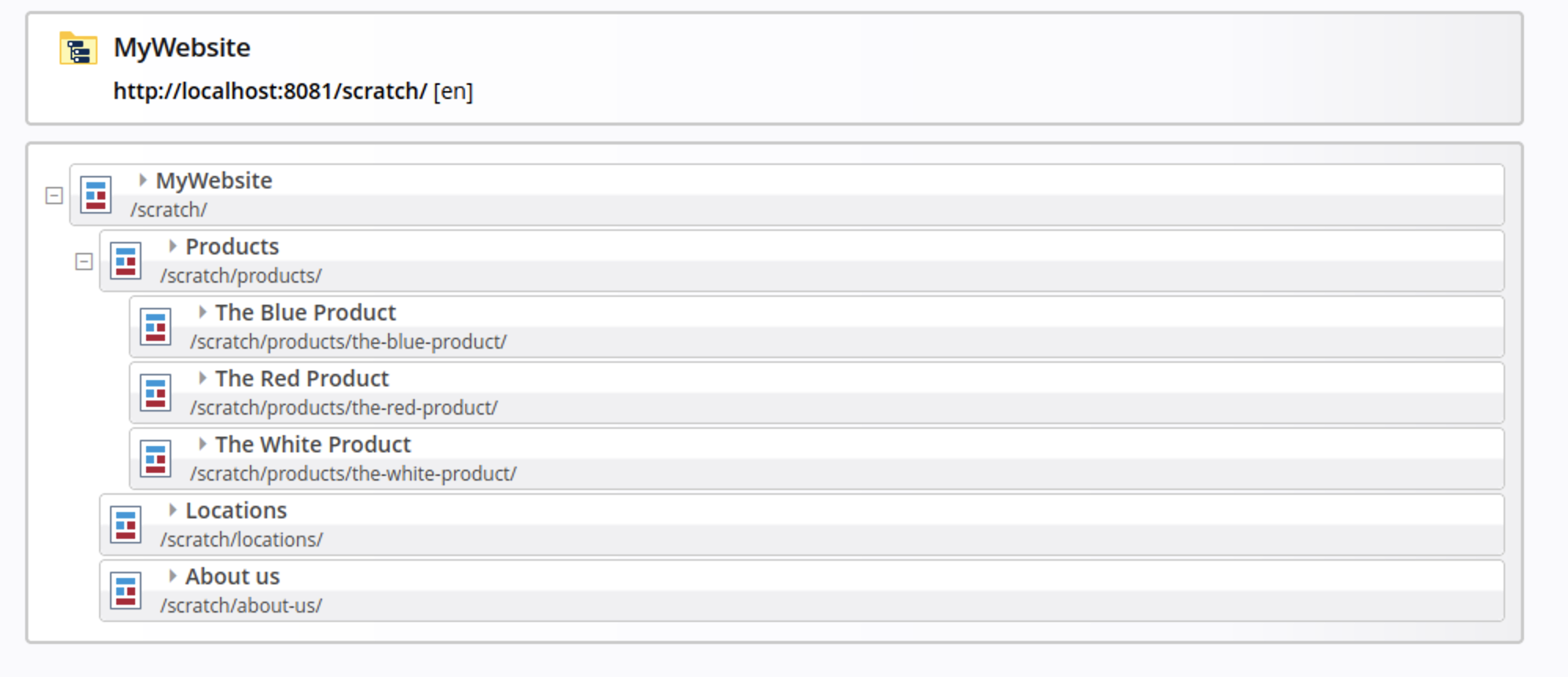Select the Locations page title
Screen dimensions: 1568x677
coord(236,510)
